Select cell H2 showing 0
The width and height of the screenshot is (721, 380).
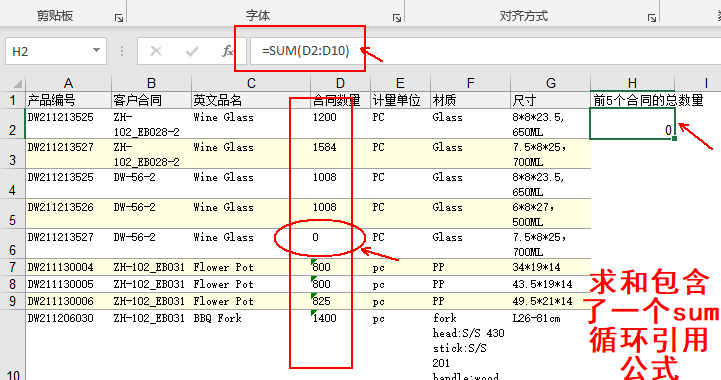[633, 124]
